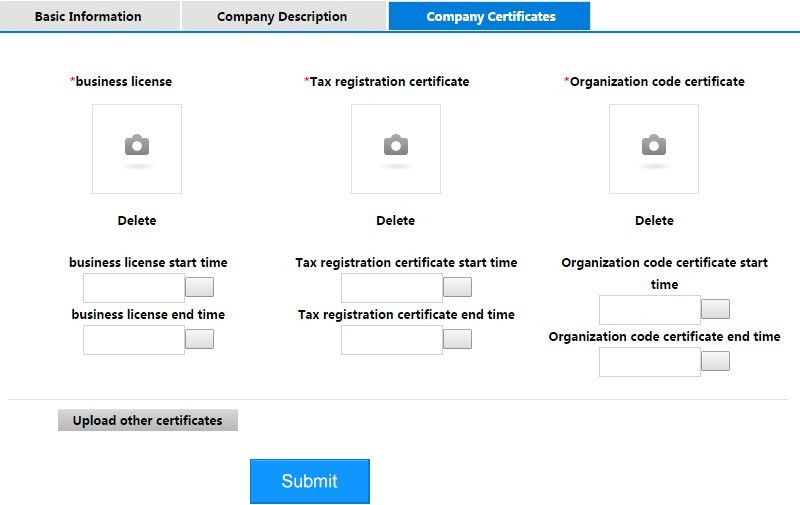Open date picker for Tax registration start time
Viewport: 800px width, 505px height.
(458, 287)
